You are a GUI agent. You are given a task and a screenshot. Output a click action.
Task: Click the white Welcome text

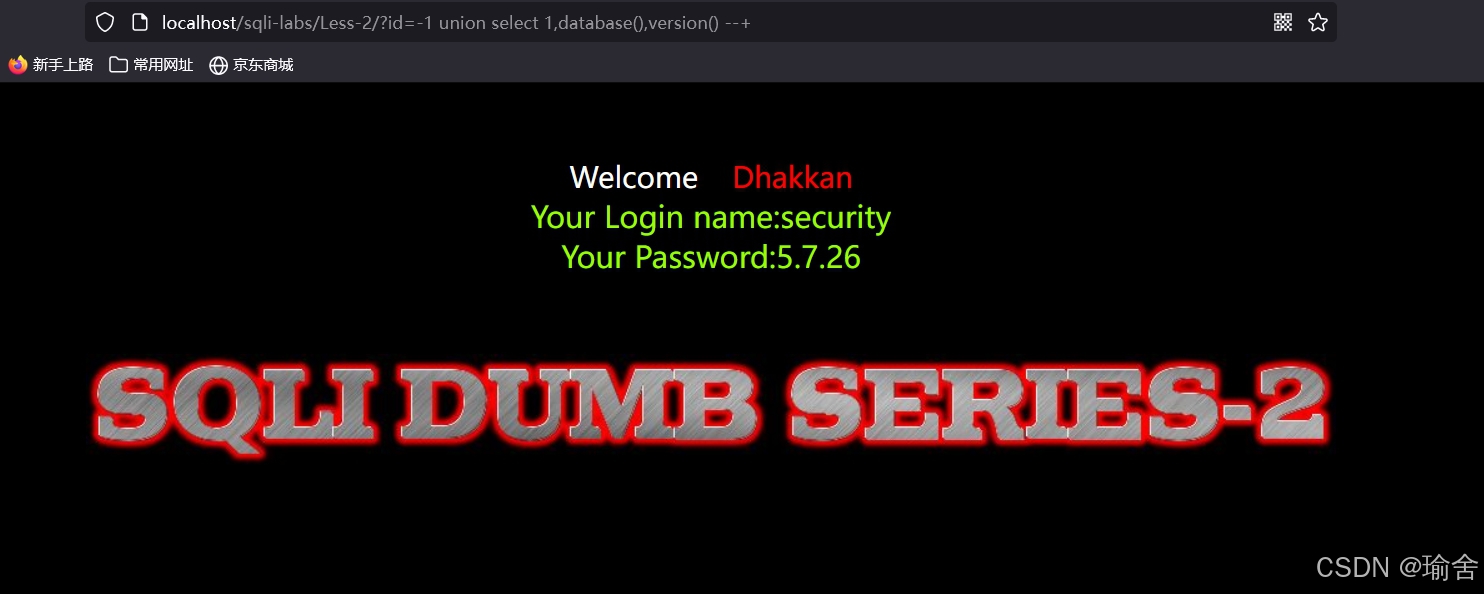coord(634,177)
